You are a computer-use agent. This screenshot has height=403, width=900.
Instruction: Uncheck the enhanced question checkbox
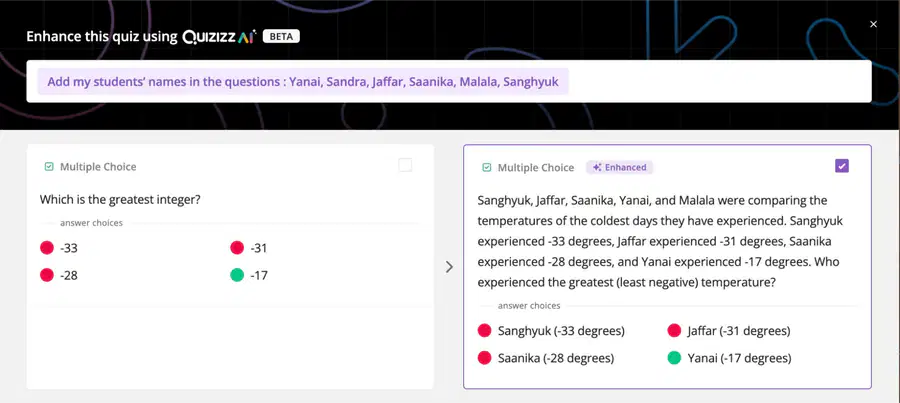[x=841, y=166]
